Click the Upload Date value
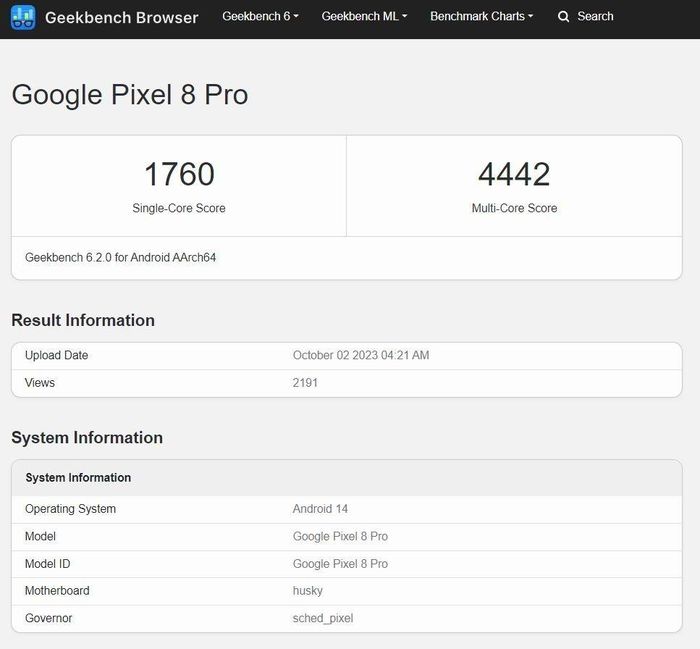The width and height of the screenshot is (700, 649). pyautogui.click(x=361, y=355)
